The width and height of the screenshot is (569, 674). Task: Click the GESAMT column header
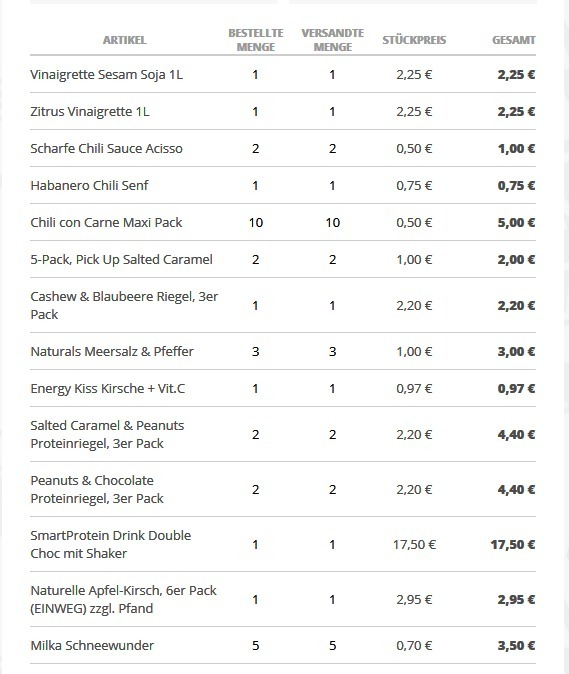pos(514,40)
